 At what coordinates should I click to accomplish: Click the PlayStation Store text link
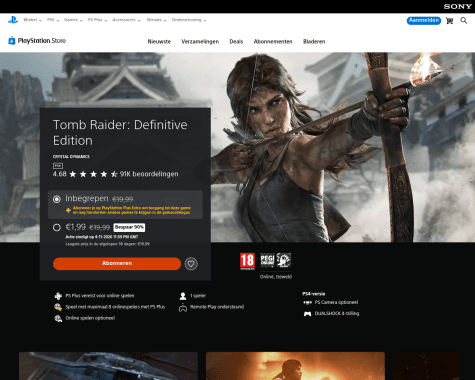[x=42, y=41]
